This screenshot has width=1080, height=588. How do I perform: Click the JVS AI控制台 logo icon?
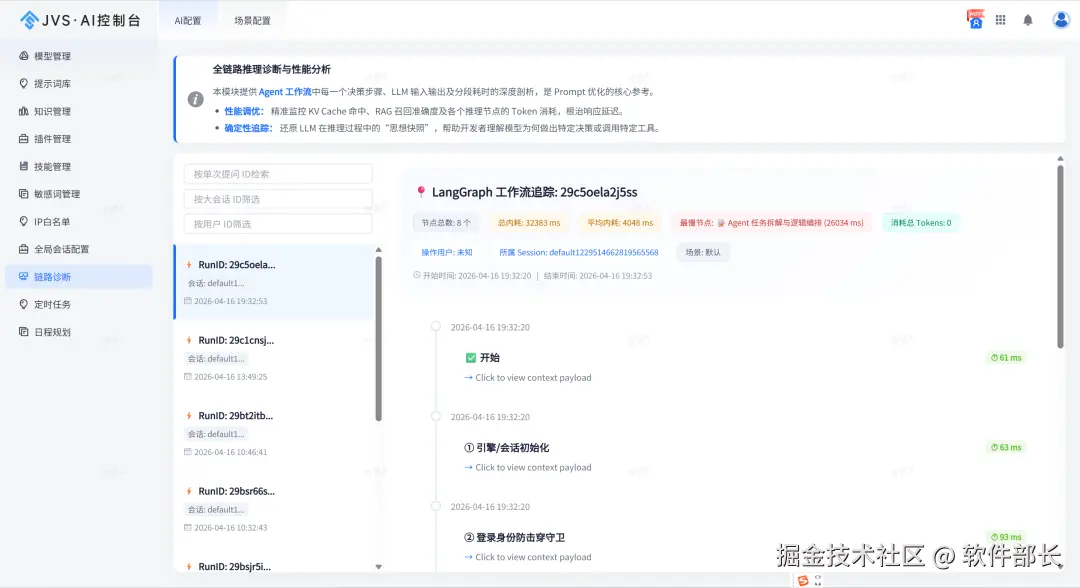29,20
